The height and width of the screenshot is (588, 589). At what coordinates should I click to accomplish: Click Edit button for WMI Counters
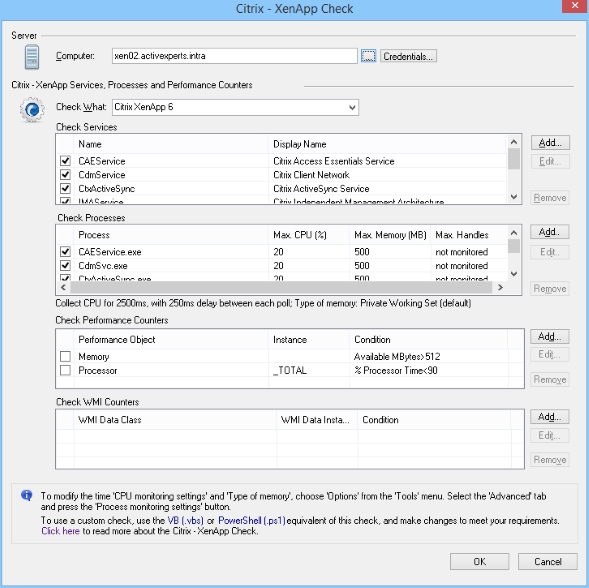[x=550, y=435]
